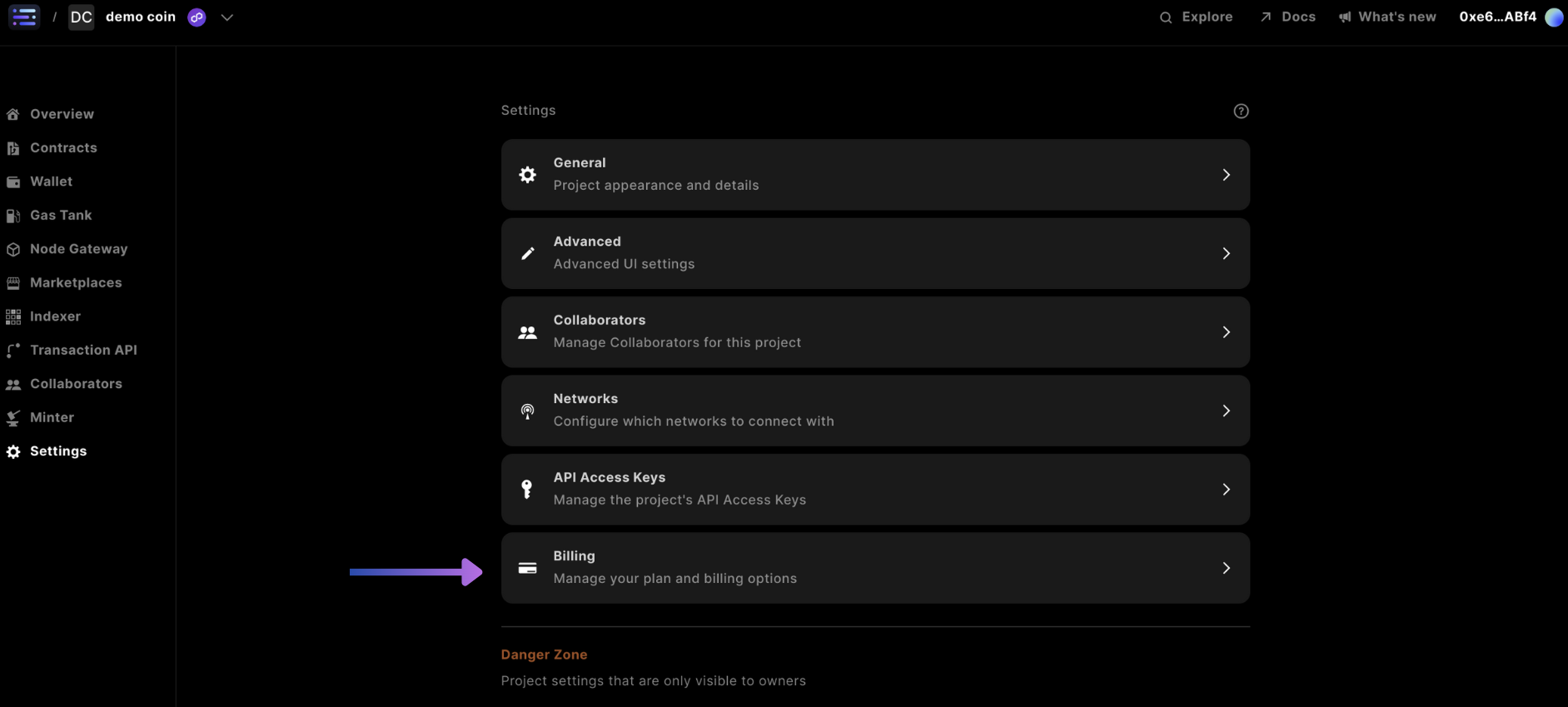The image size is (1568, 707).
Task: Open the Docs link
Action: (1297, 17)
